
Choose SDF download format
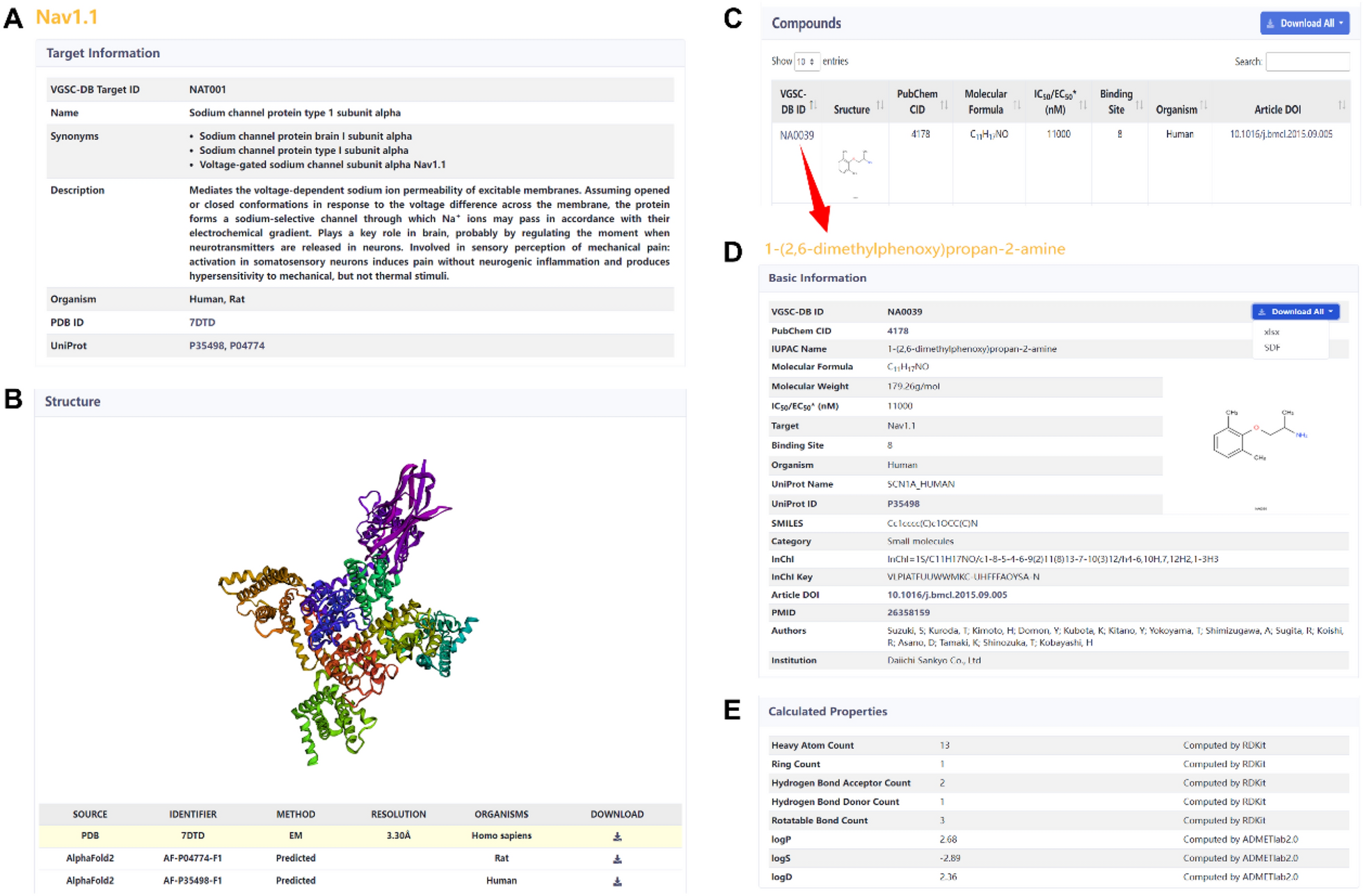coord(1271,348)
